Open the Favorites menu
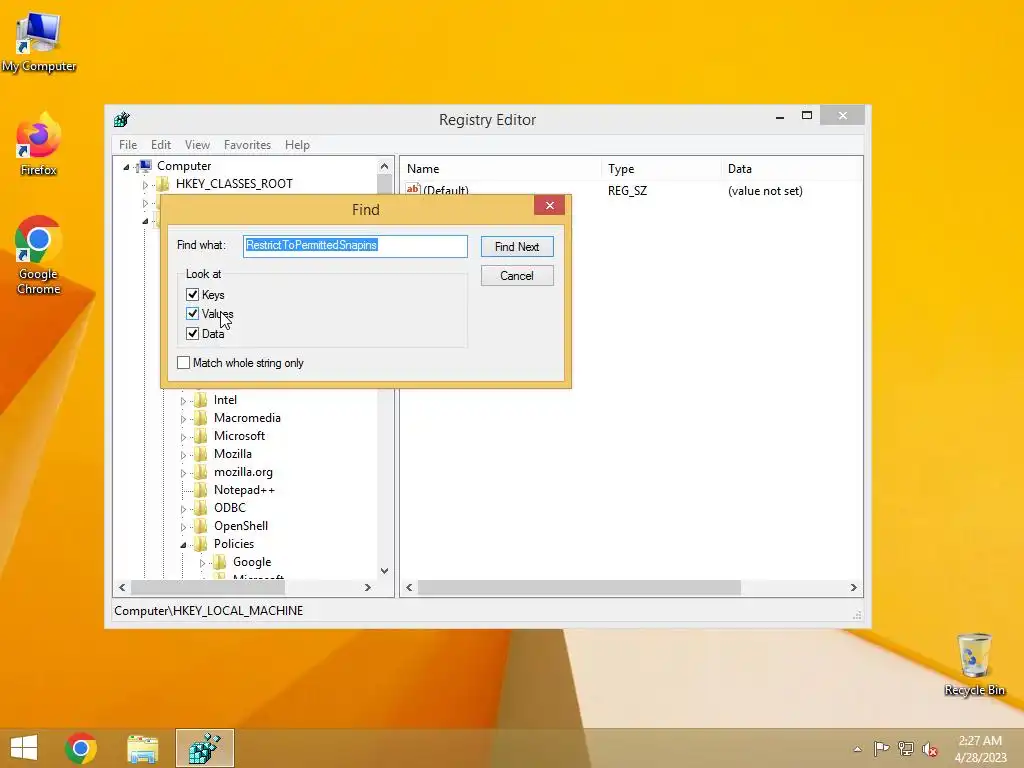Viewport: 1024px width, 768px height. tap(247, 145)
